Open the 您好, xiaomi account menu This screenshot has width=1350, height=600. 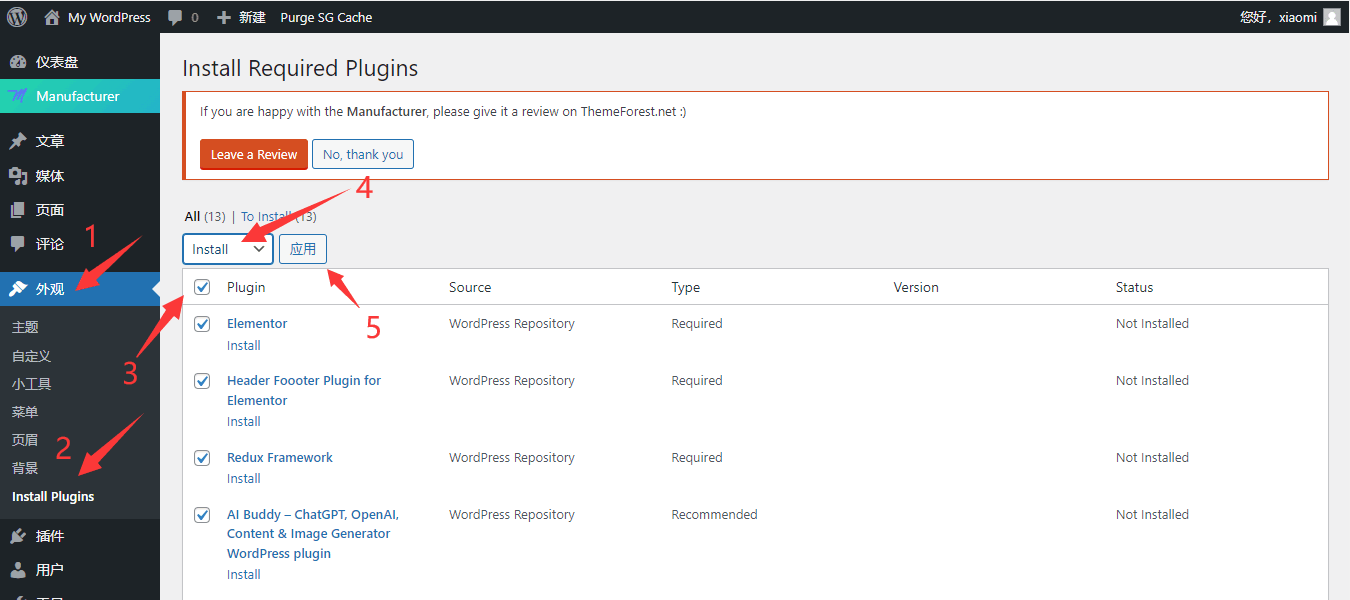coord(1278,17)
